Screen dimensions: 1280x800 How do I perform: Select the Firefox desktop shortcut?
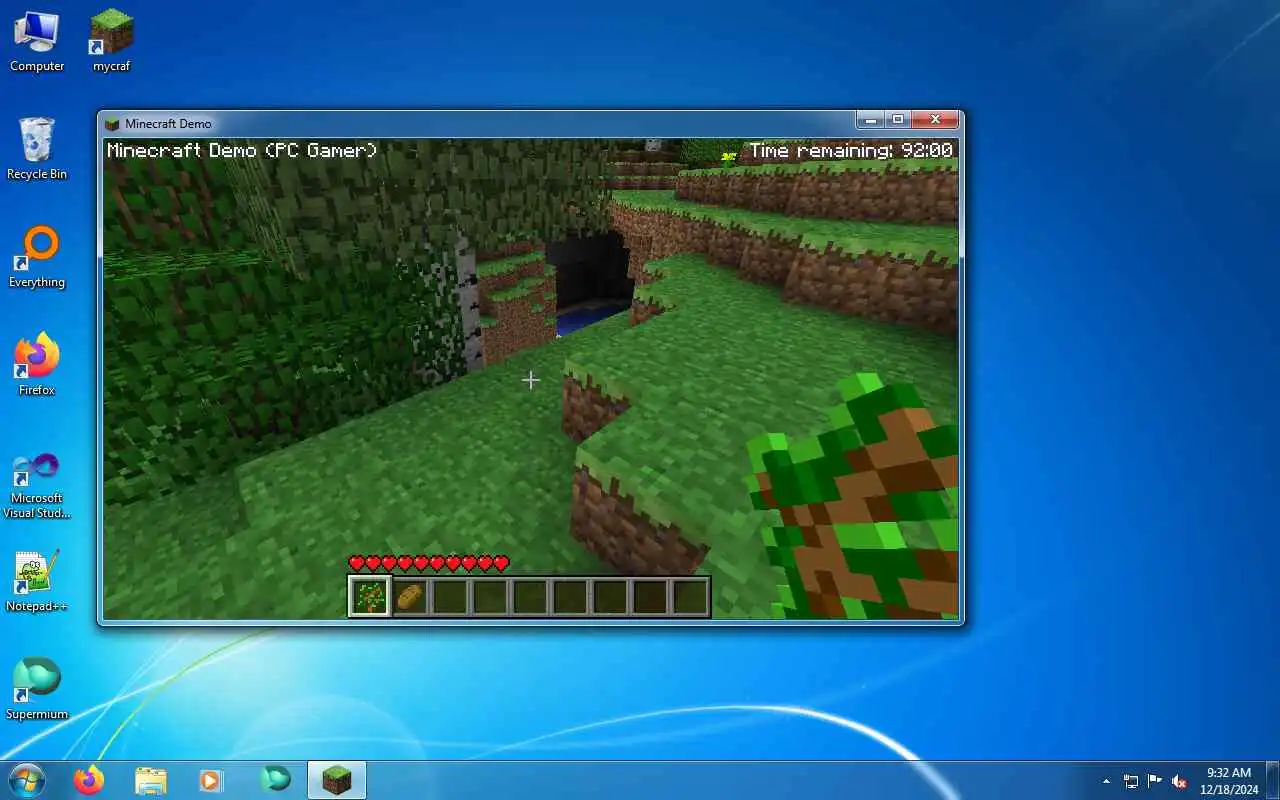(x=37, y=365)
